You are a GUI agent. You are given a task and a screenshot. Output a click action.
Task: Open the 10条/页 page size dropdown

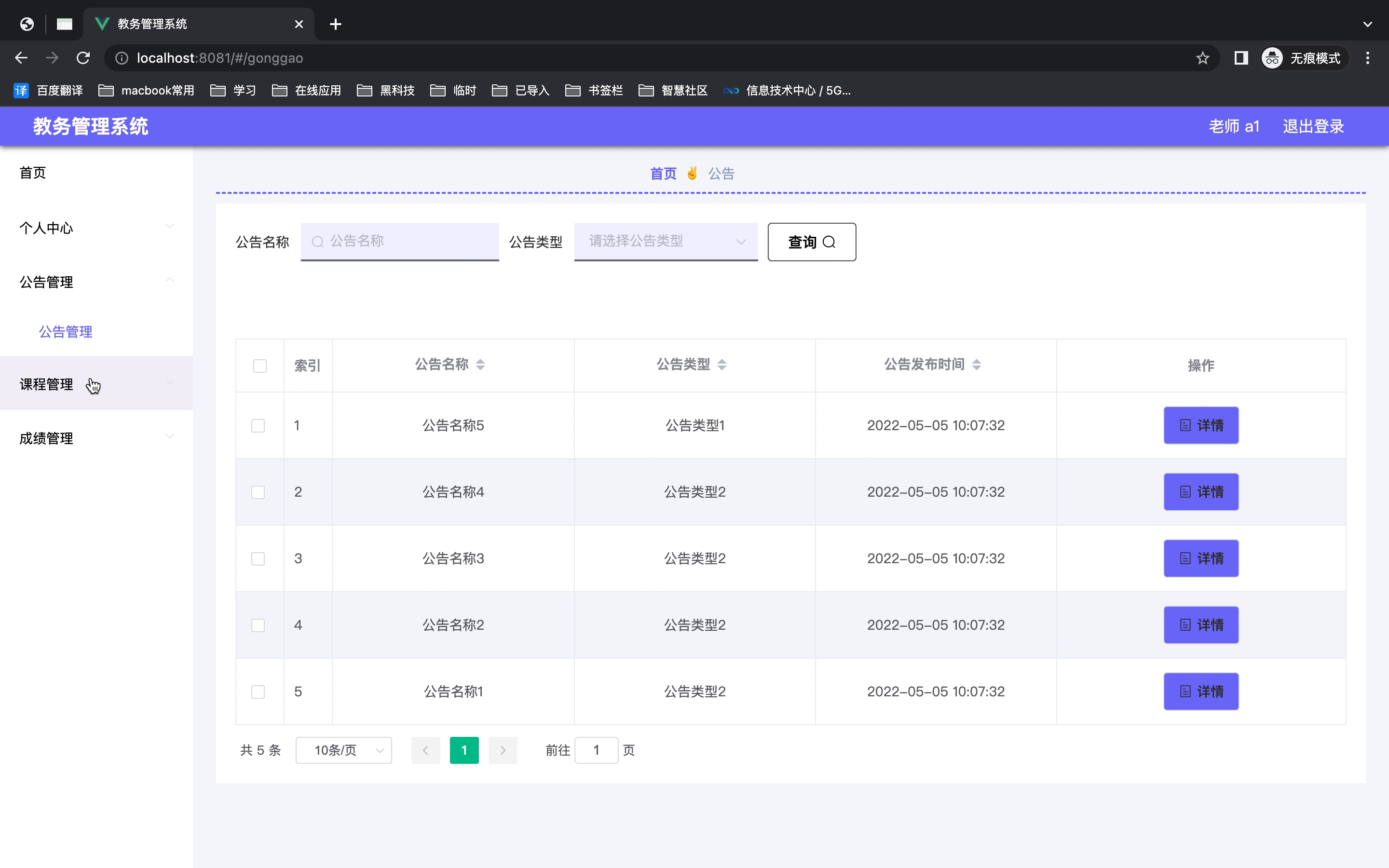pos(344,750)
